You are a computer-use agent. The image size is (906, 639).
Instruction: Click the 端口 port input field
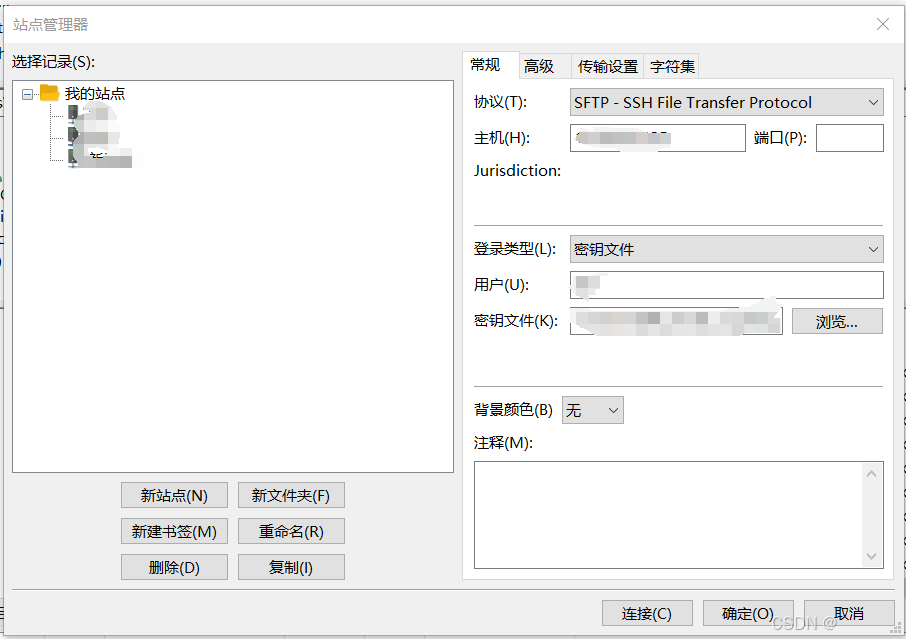click(x=849, y=138)
